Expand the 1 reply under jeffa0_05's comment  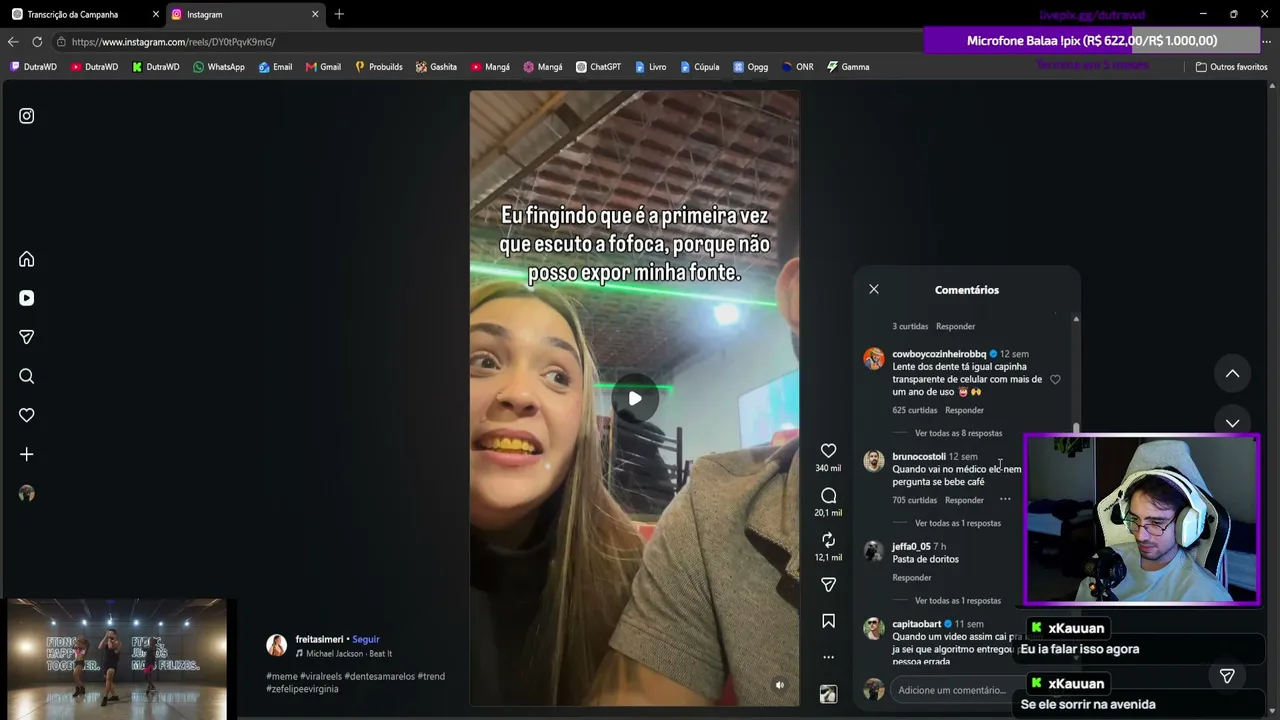click(957, 601)
